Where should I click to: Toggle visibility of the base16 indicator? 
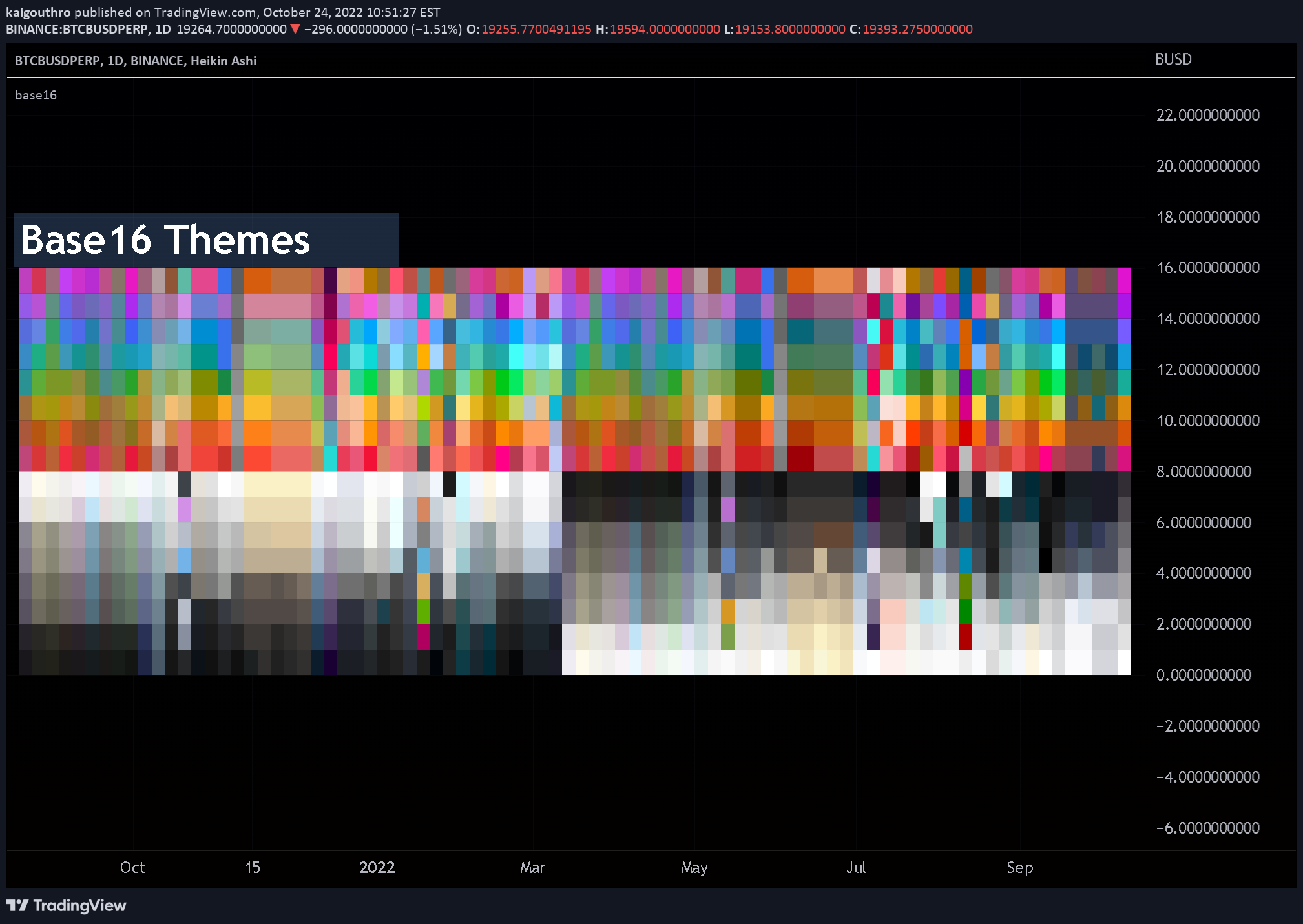pyautogui.click(x=36, y=94)
